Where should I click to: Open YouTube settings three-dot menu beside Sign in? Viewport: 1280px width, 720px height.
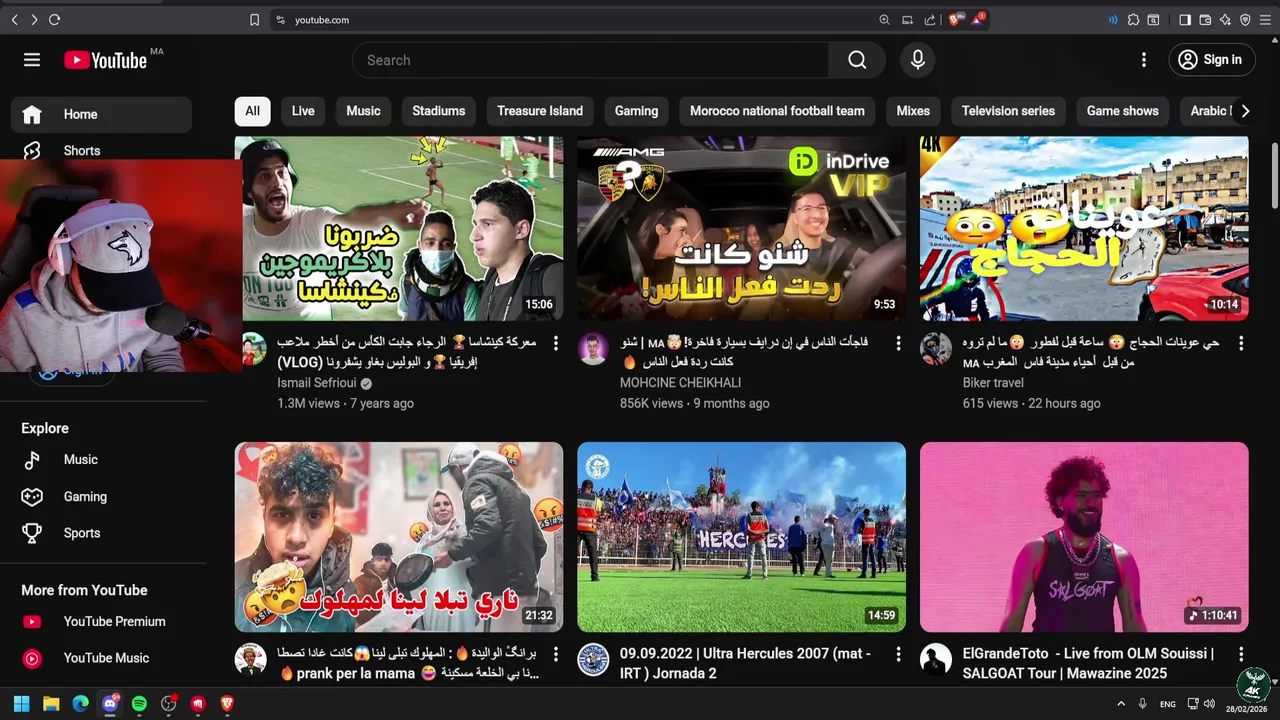tap(1144, 60)
